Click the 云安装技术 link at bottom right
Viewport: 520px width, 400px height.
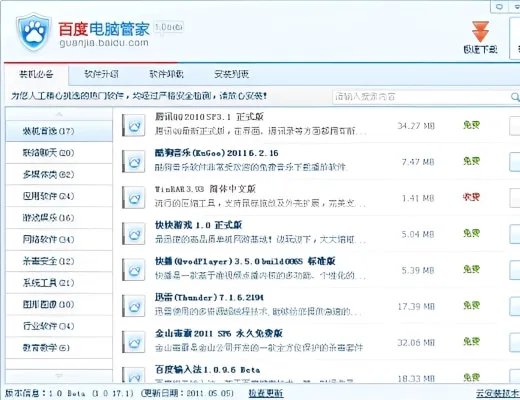point(498,393)
